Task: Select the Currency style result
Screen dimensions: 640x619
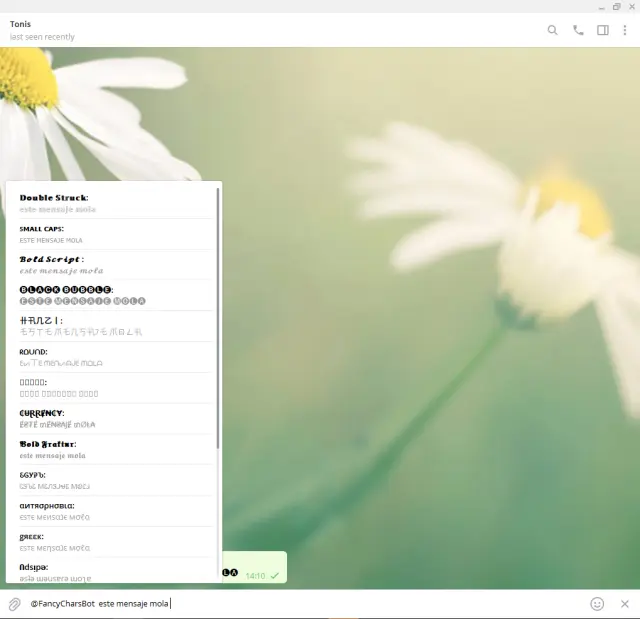Action: (110, 418)
